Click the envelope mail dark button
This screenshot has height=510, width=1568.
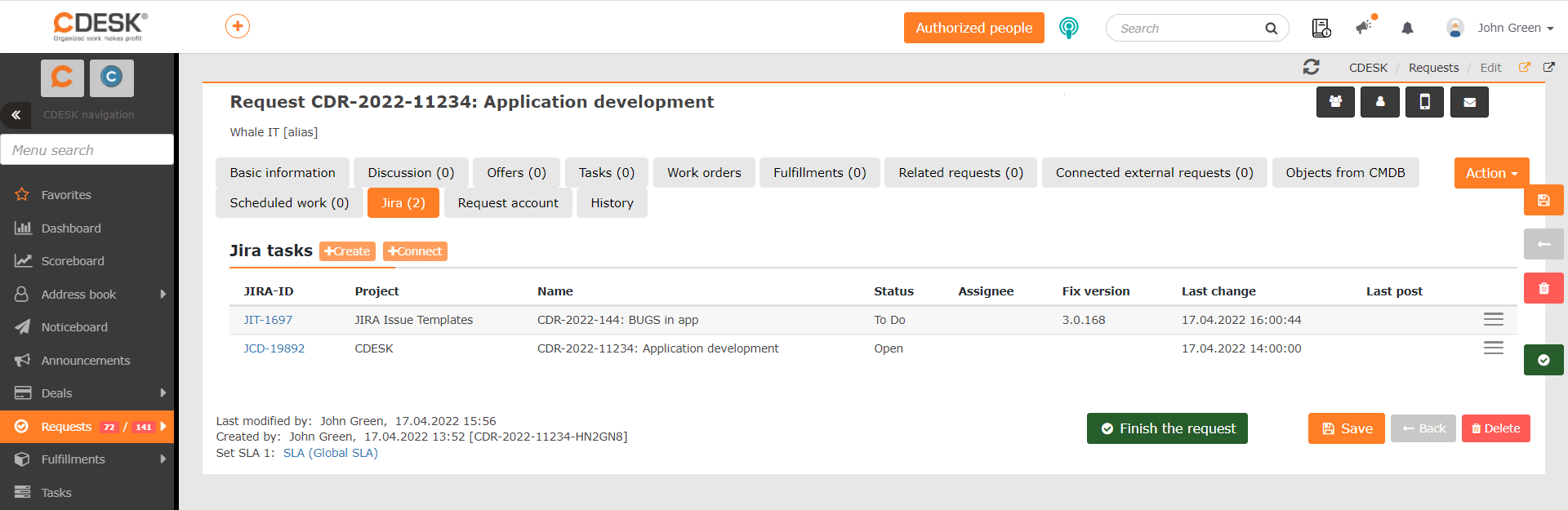click(1469, 102)
